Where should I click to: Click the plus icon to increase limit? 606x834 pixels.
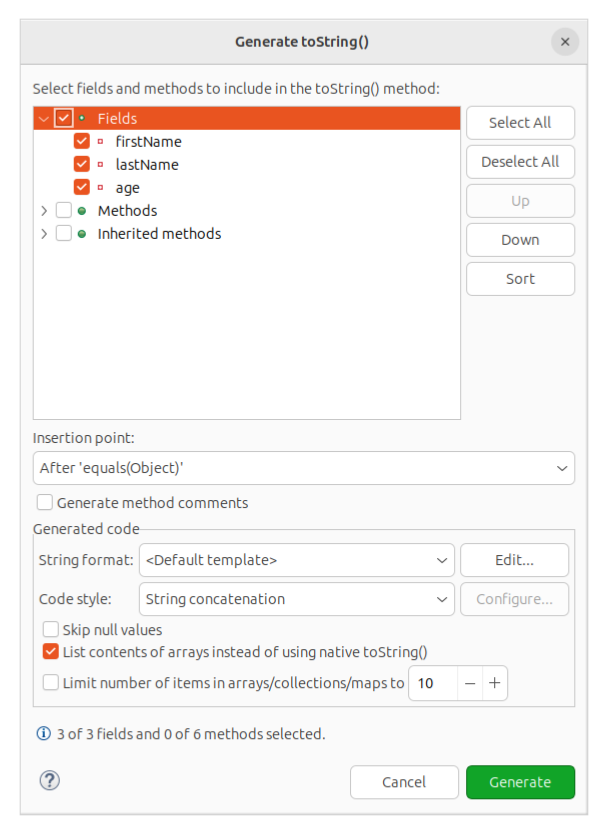494,684
